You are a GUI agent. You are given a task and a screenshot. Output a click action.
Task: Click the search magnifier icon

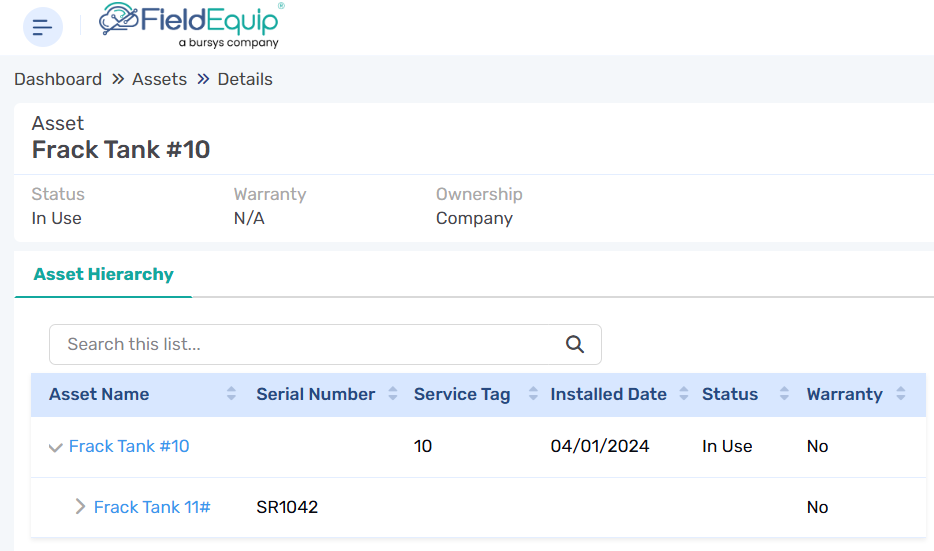click(575, 344)
